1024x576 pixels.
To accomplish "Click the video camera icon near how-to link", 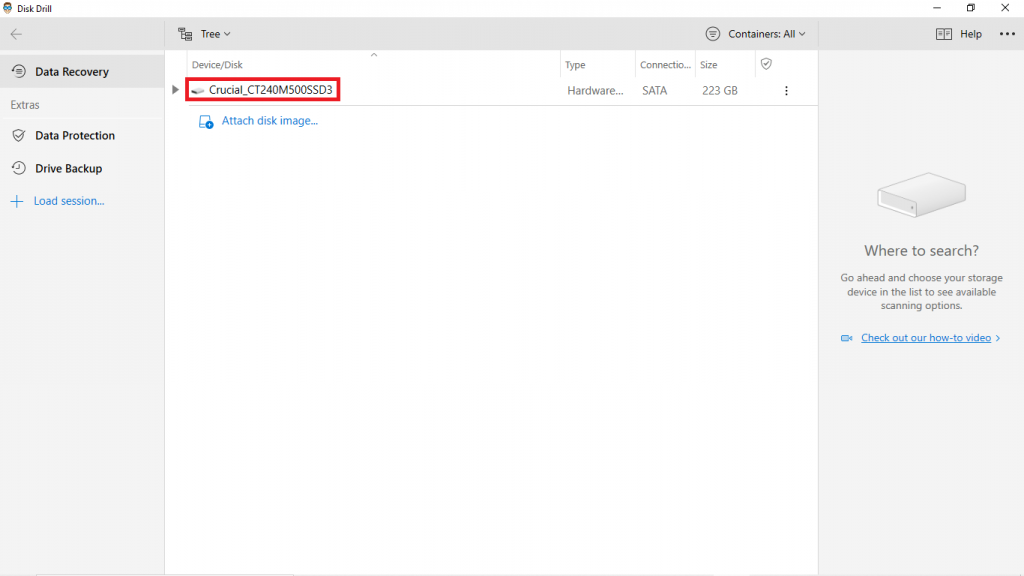I will [847, 338].
